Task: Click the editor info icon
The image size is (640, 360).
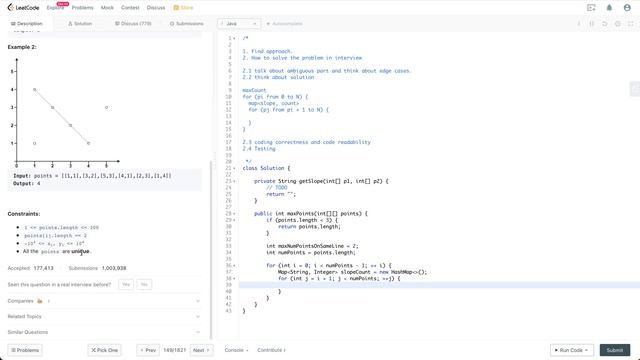Action: 579,24
